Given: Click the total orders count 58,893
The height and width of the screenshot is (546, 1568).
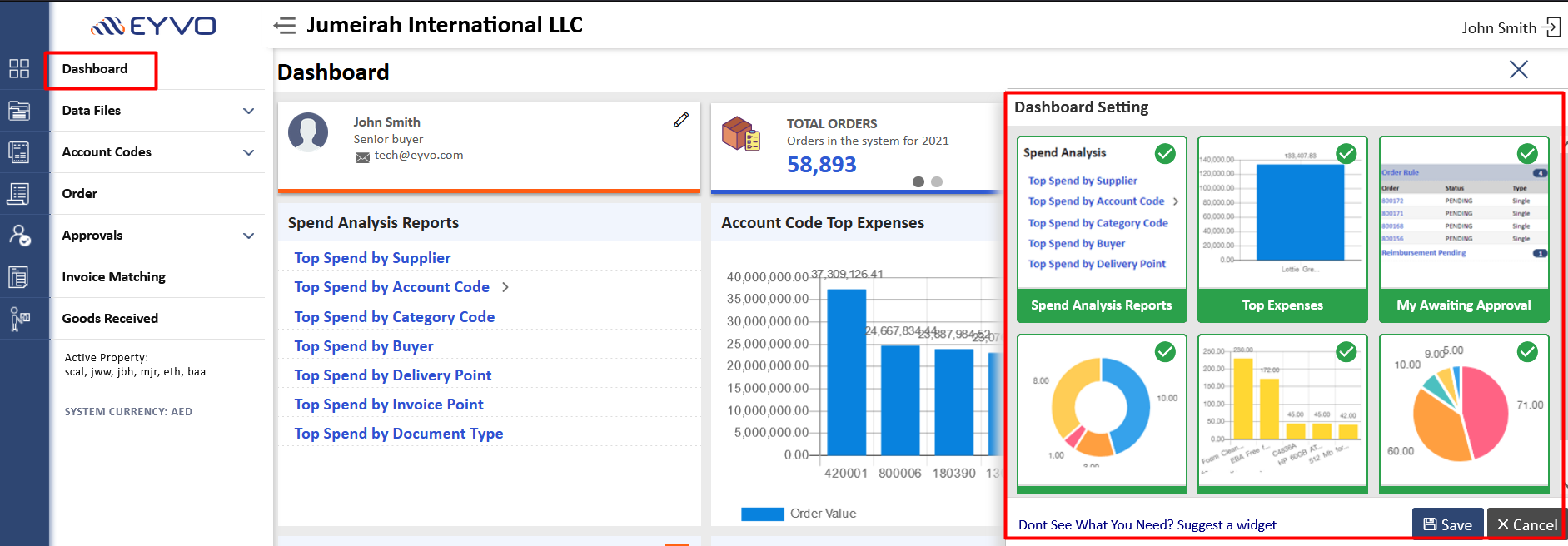Looking at the screenshot, I should coord(821,165).
